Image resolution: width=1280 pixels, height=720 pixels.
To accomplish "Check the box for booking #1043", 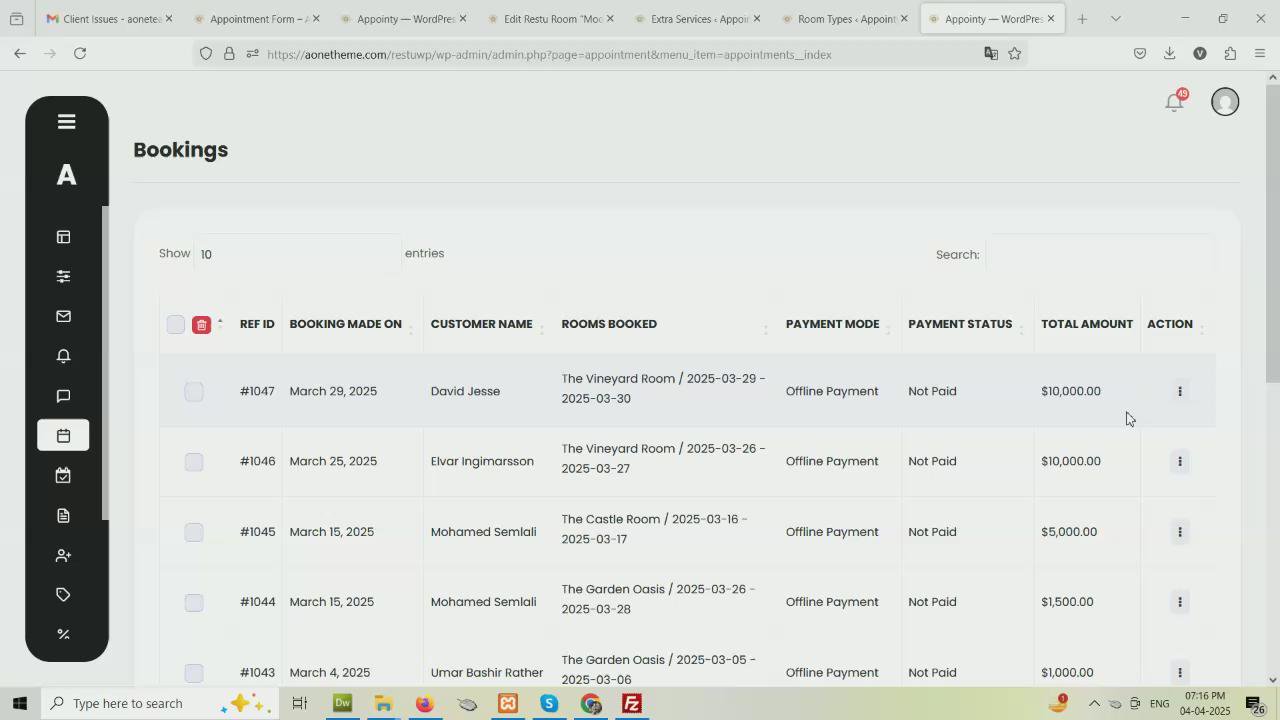I will tap(194, 673).
